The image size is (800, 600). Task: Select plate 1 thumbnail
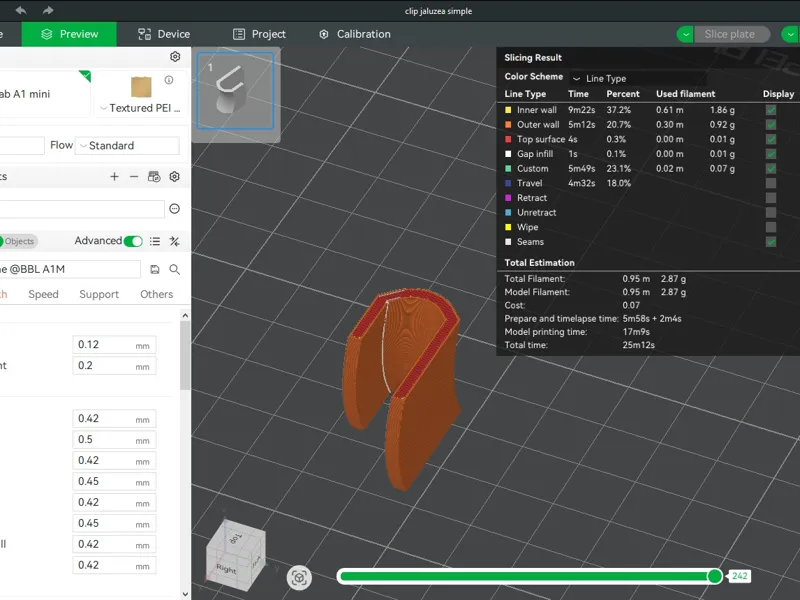coord(236,91)
